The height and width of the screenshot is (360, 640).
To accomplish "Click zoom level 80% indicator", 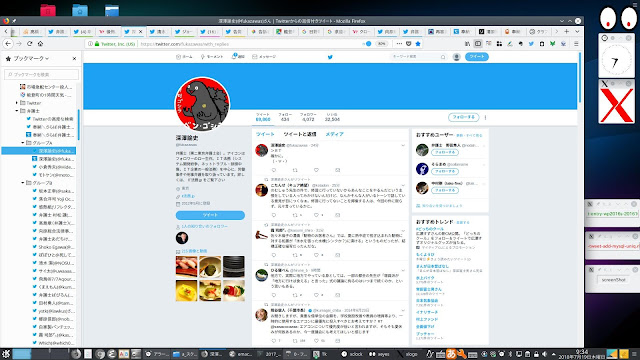I will tap(381, 44).
